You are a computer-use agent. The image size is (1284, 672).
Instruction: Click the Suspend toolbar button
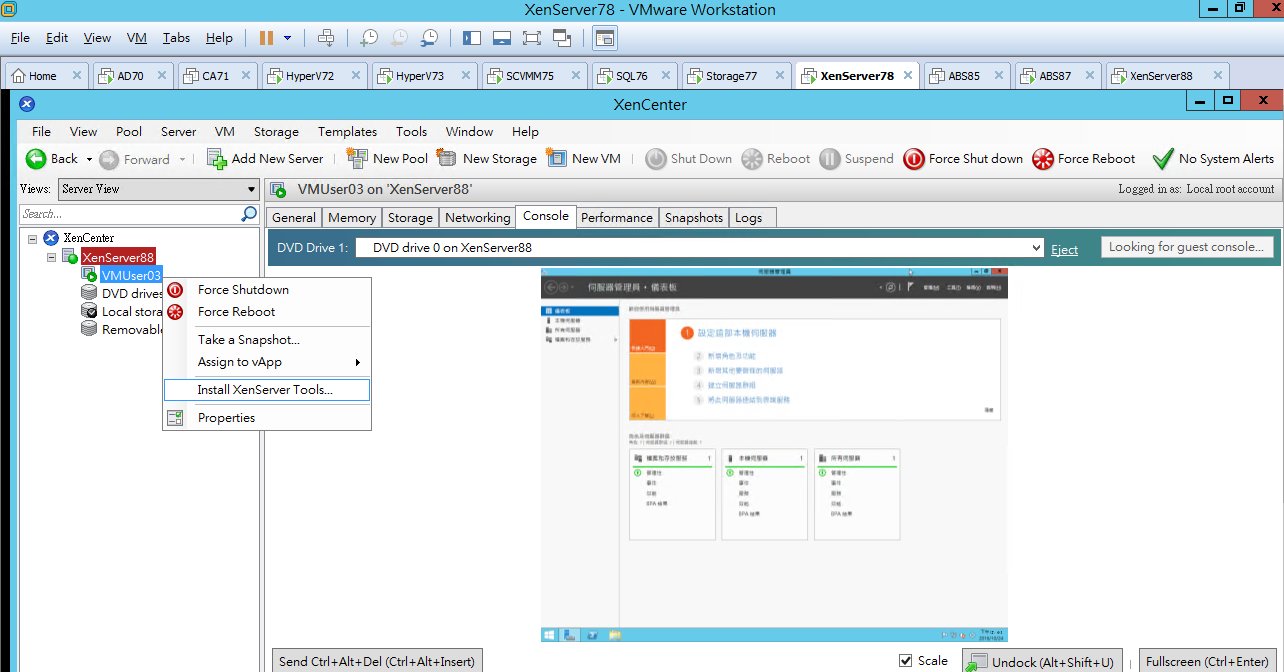857,159
